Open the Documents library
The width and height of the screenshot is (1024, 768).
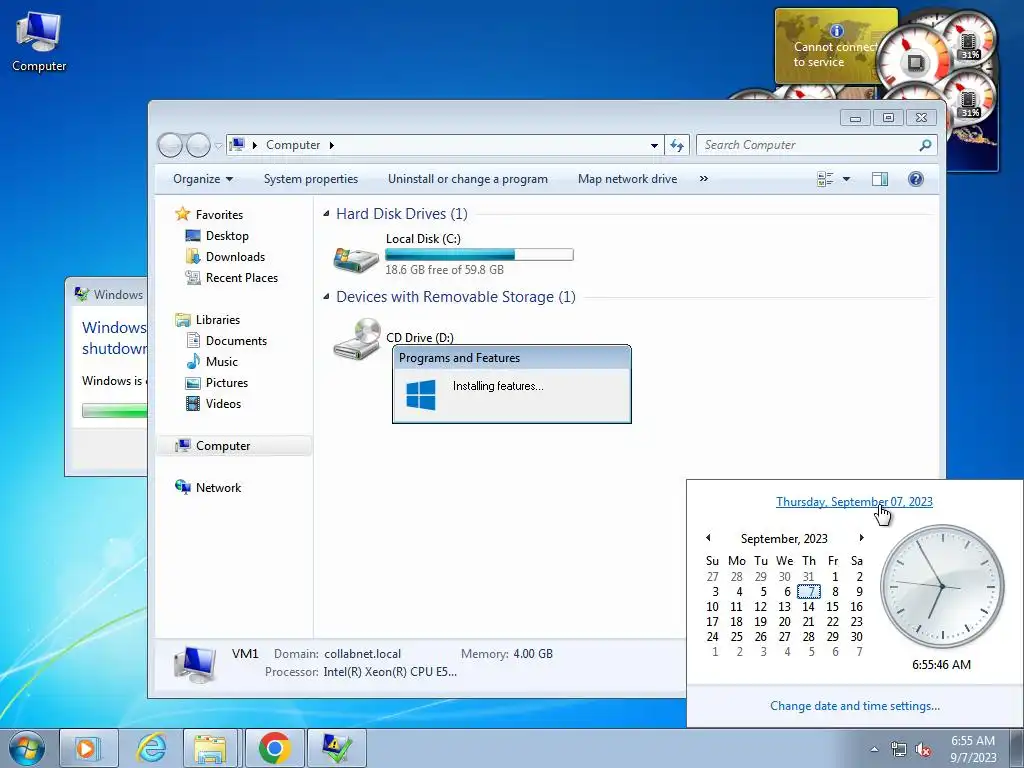(x=227, y=340)
